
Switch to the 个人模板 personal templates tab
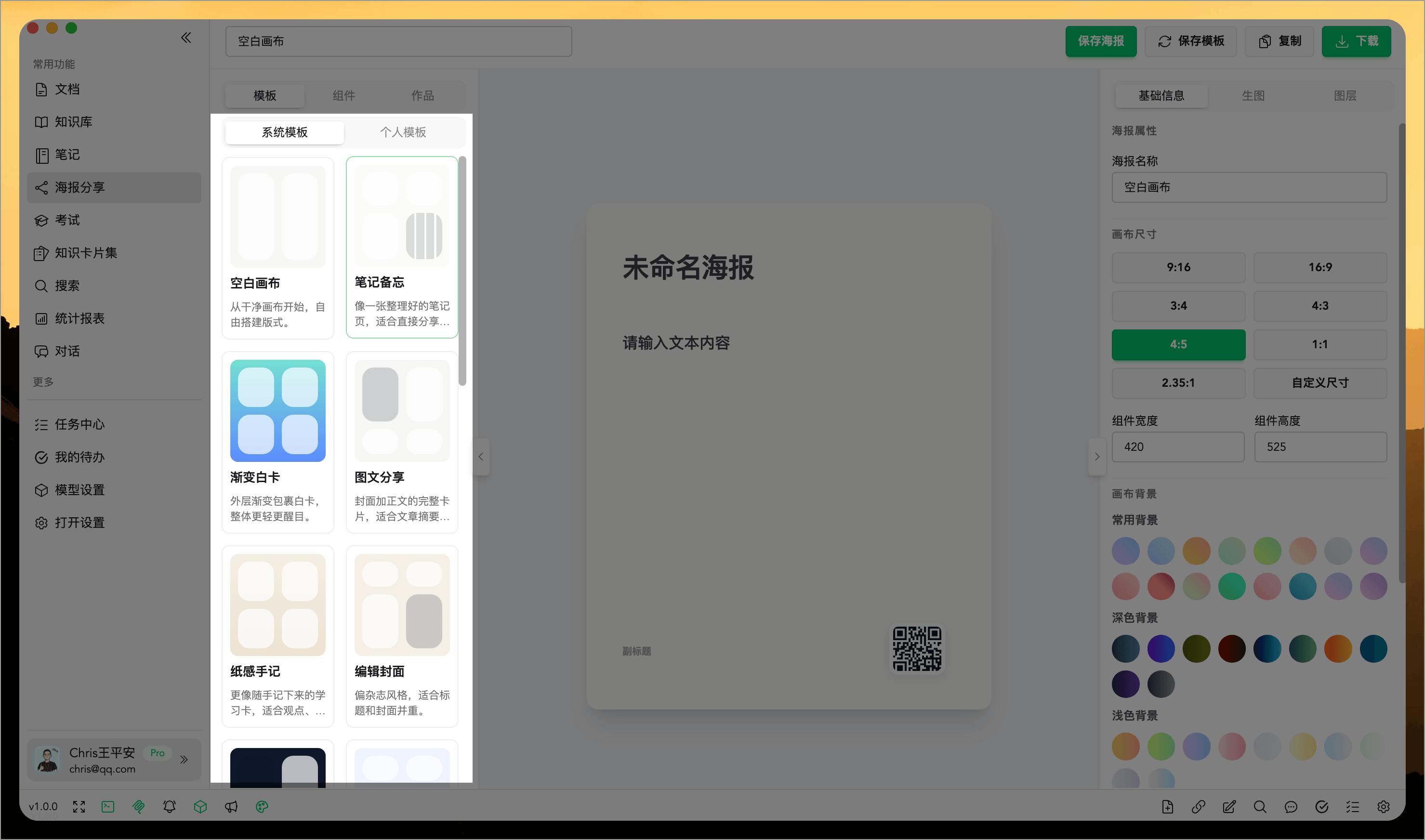pyautogui.click(x=404, y=132)
